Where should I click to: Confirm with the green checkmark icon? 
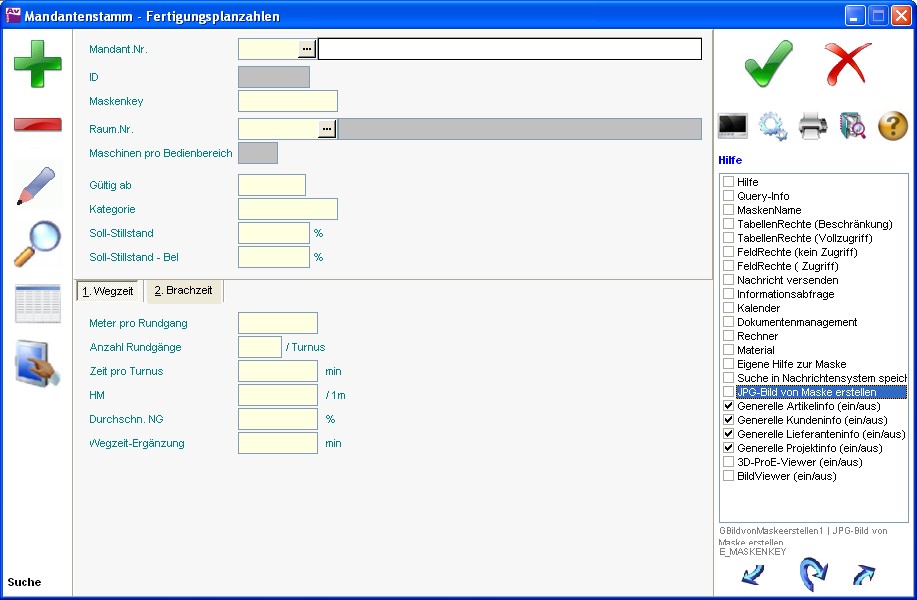coord(768,64)
